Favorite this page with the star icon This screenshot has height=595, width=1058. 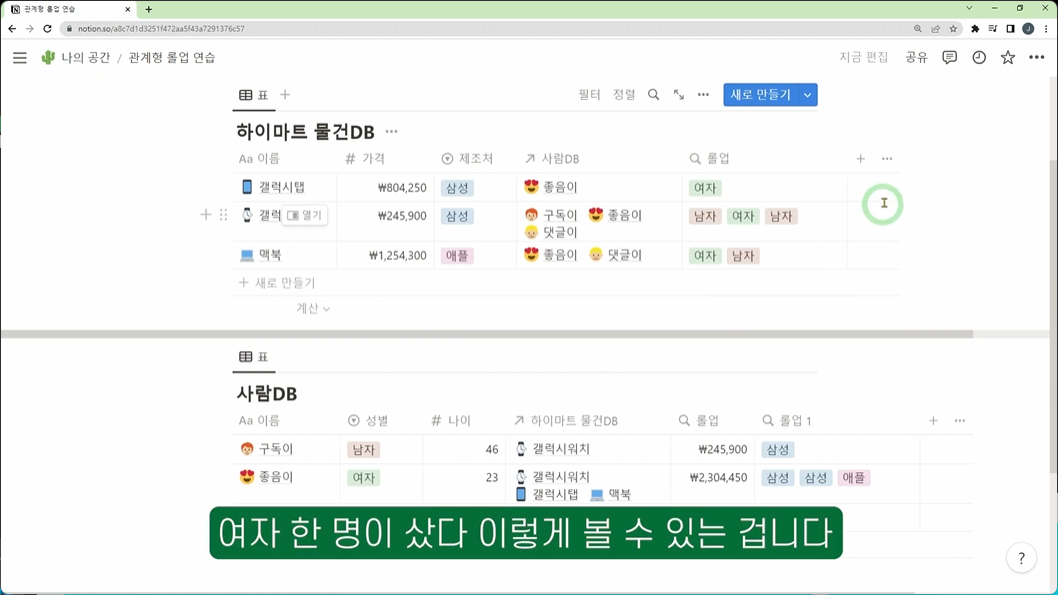click(x=1007, y=57)
